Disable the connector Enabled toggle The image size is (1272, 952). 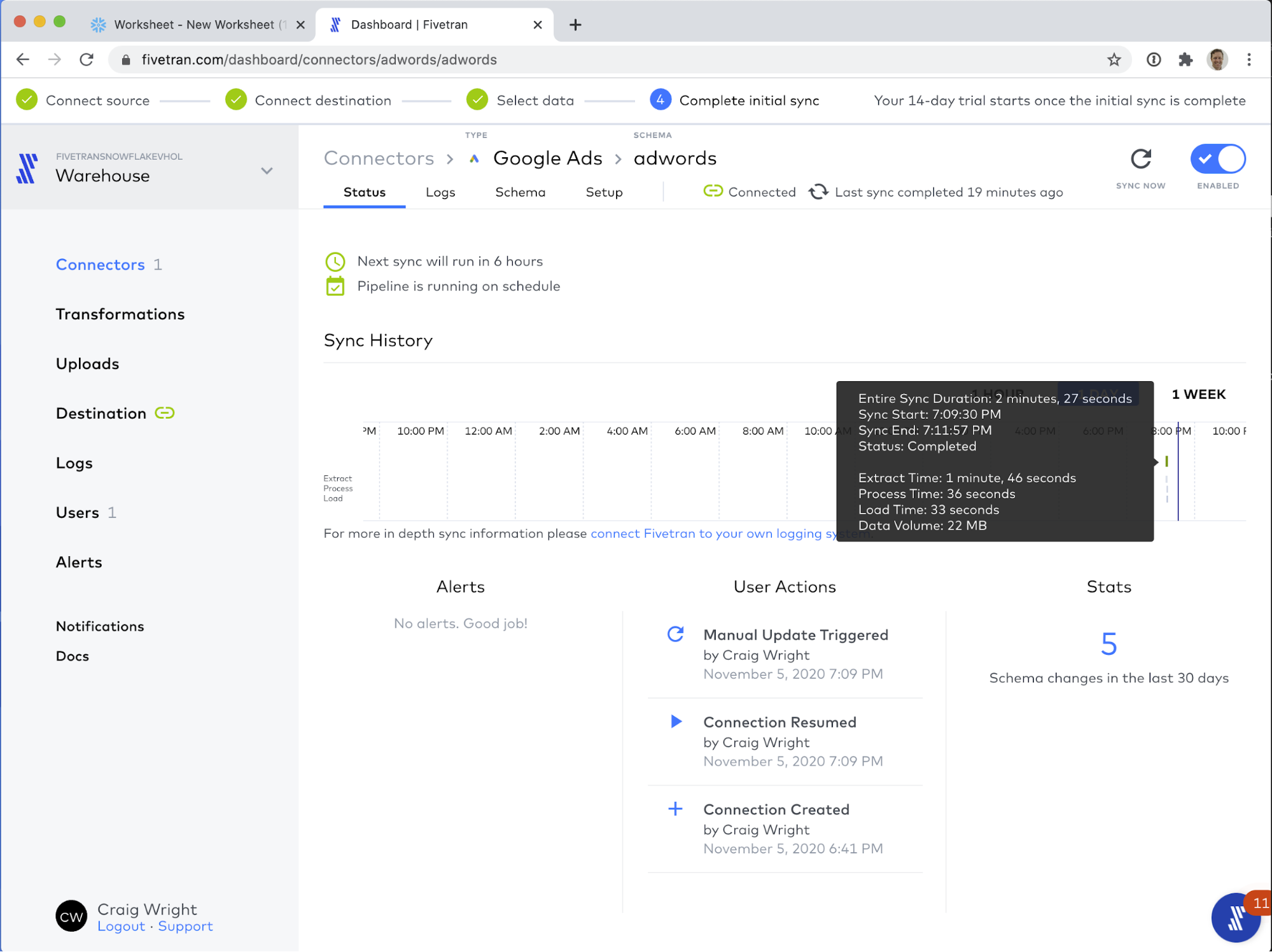point(1217,159)
